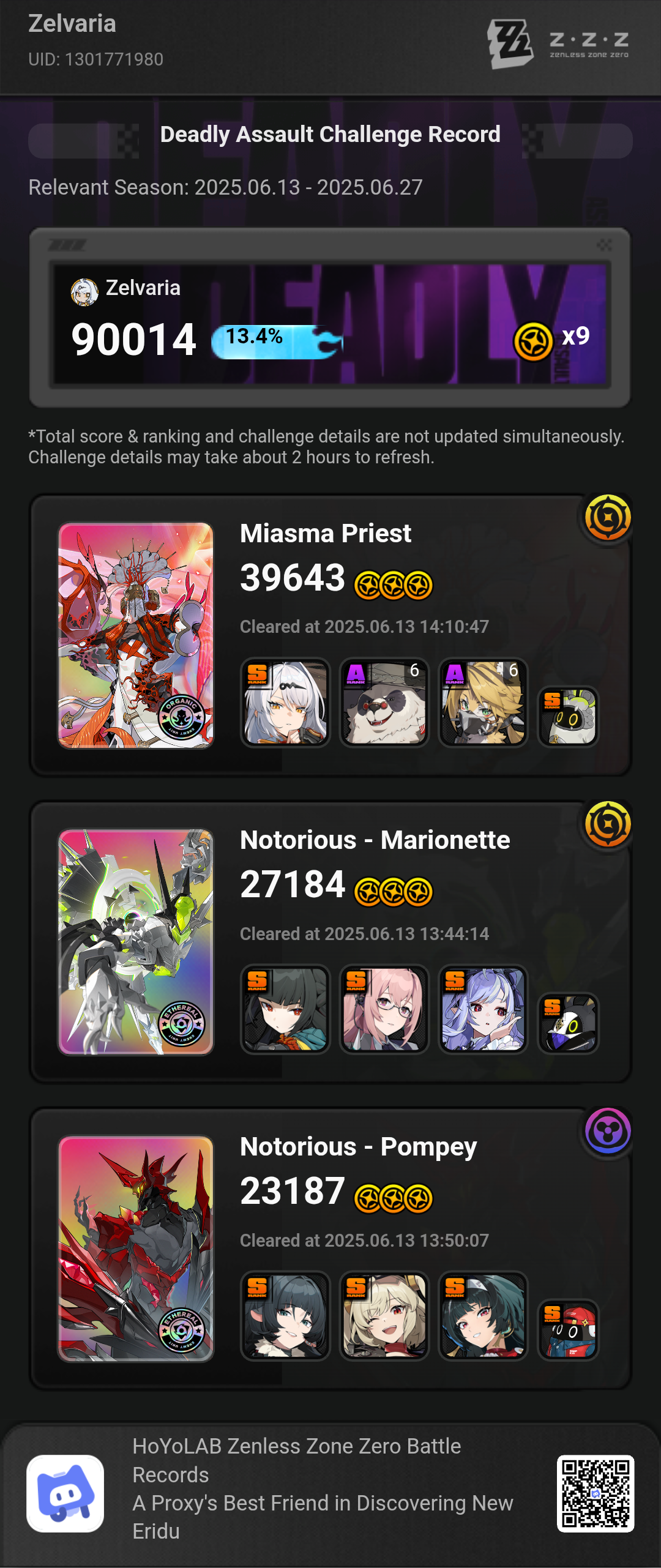Image resolution: width=661 pixels, height=1568 pixels.
Task: Click the red-capped Bangboo in Pompey team
Action: click(x=568, y=1329)
